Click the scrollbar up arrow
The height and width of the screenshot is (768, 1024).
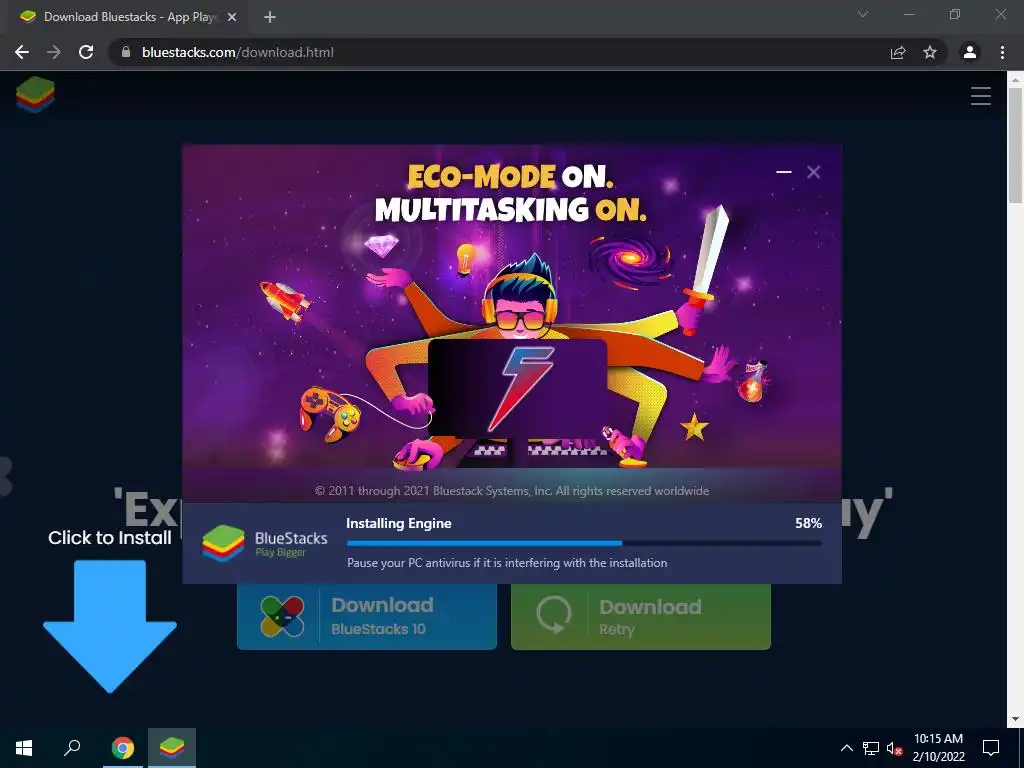tap(1015, 79)
